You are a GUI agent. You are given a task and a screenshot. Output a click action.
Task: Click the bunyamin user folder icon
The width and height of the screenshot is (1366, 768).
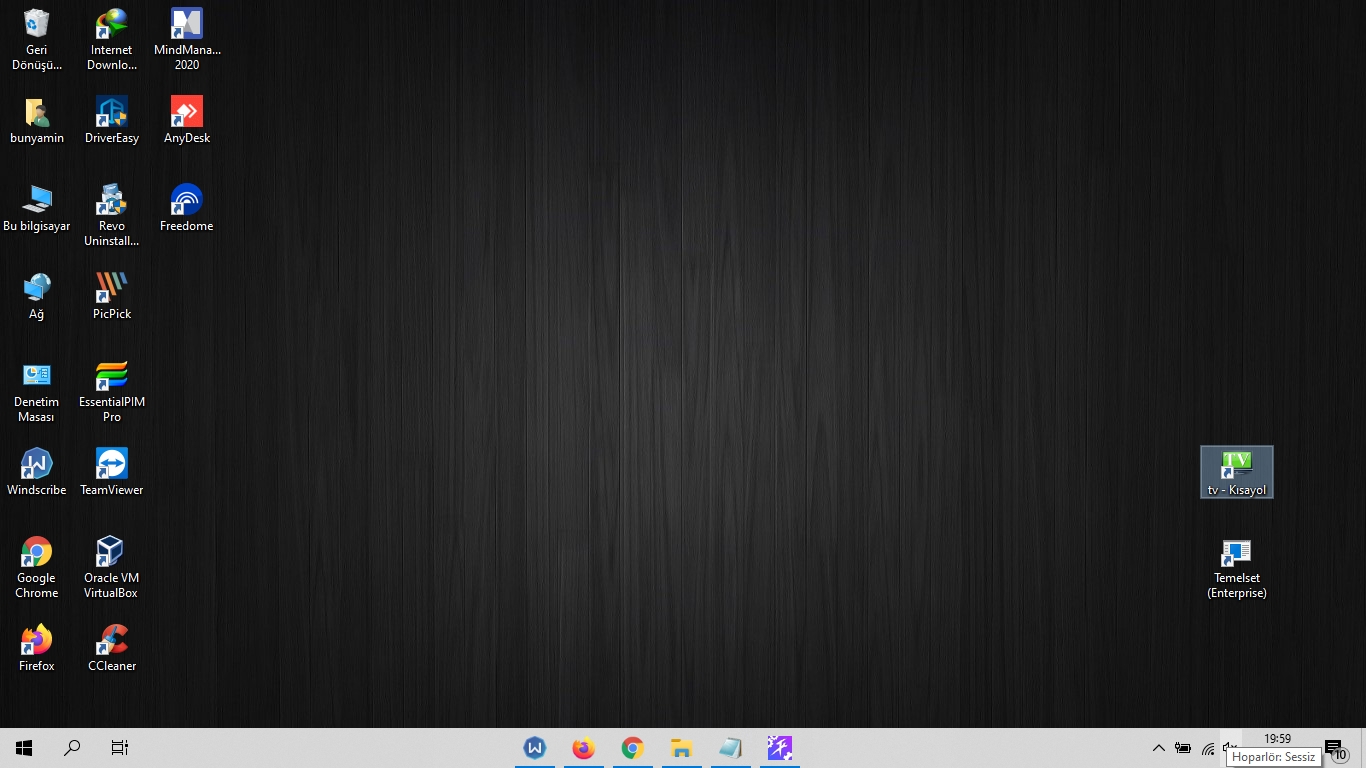pos(37,121)
